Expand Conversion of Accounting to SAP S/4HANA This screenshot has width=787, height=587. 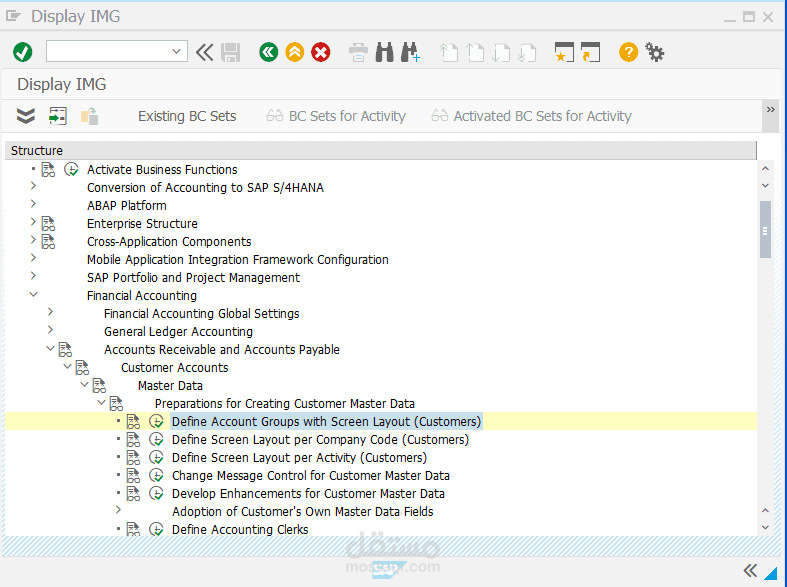(33, 186)
